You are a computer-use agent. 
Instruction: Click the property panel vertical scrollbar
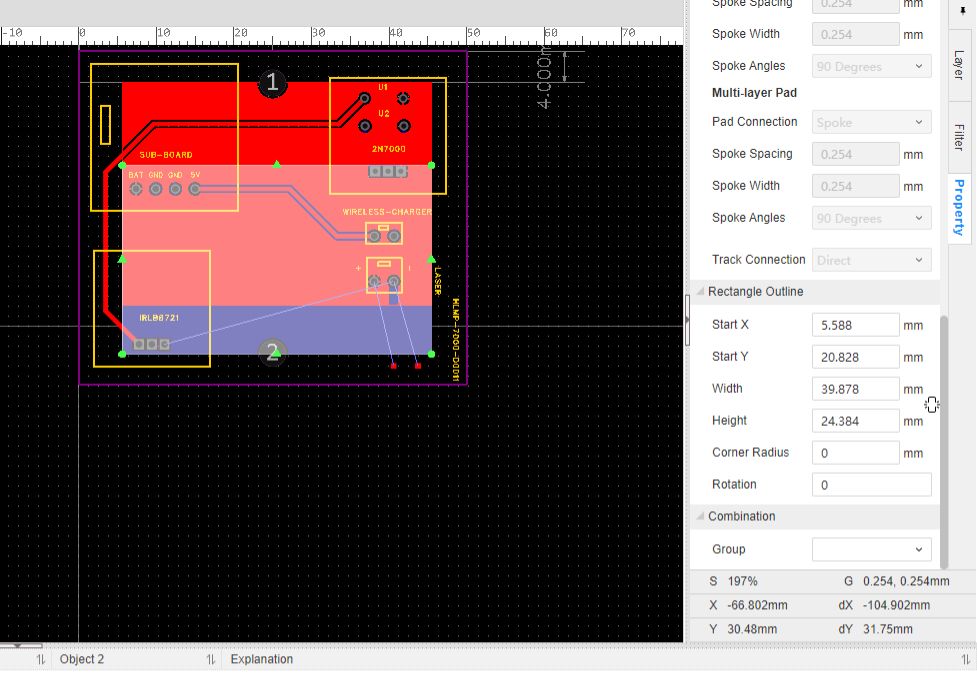point(942,438)
